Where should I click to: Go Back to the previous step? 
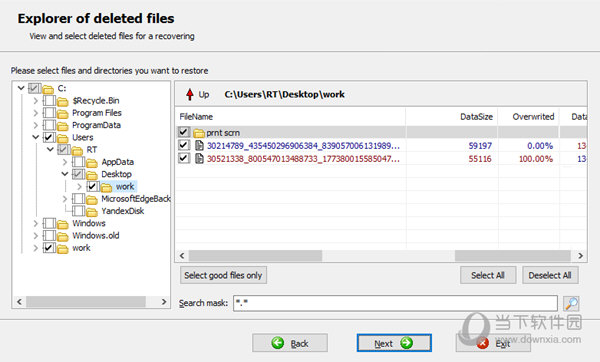tap(290, 343)
